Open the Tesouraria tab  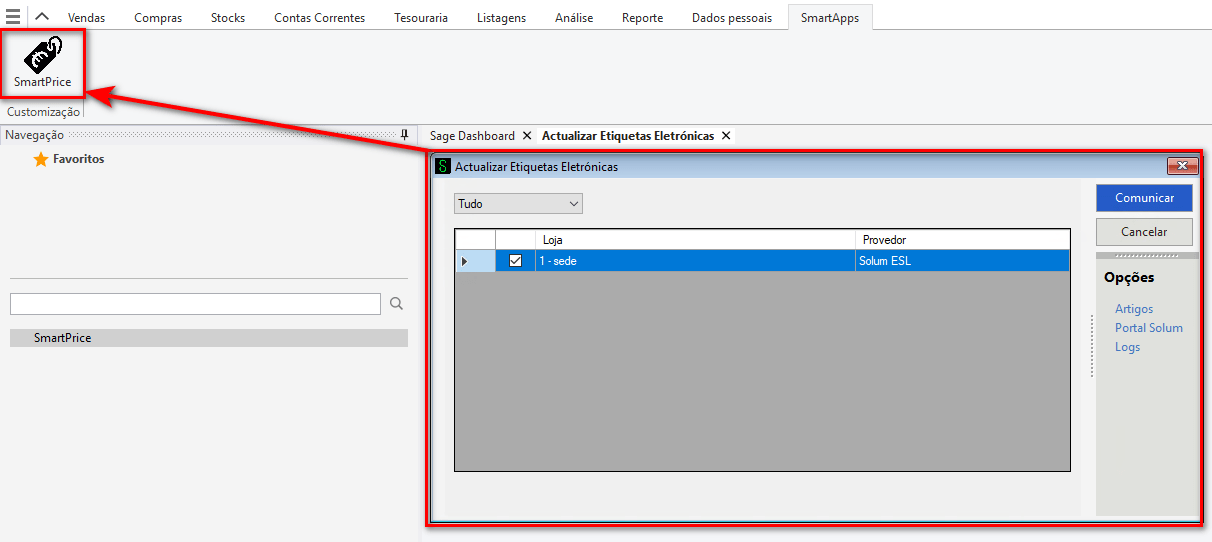pyautogui.click(x=421, y=18)
